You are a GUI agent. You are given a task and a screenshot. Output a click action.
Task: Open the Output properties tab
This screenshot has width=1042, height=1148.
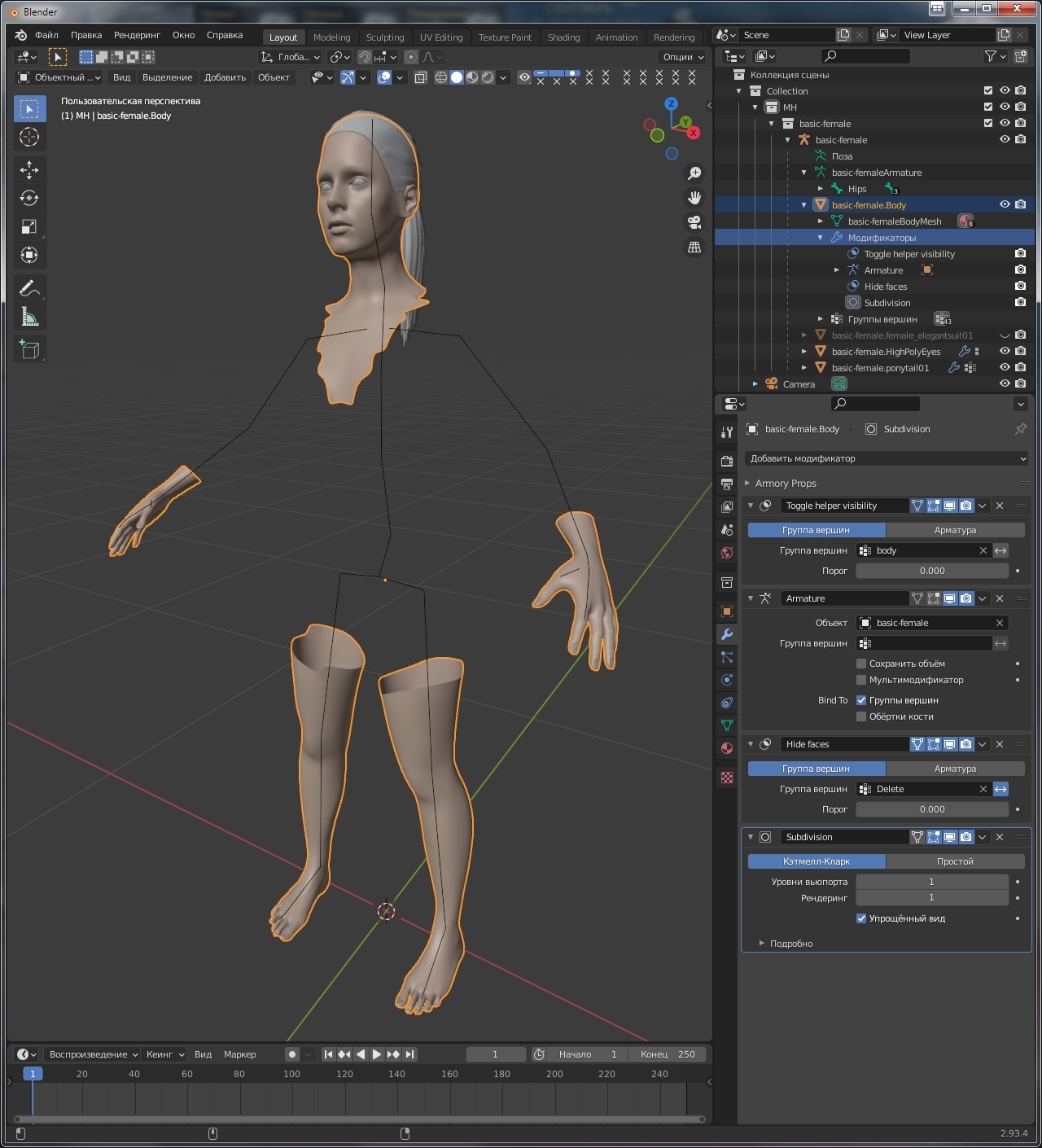[x=727, y=484]
